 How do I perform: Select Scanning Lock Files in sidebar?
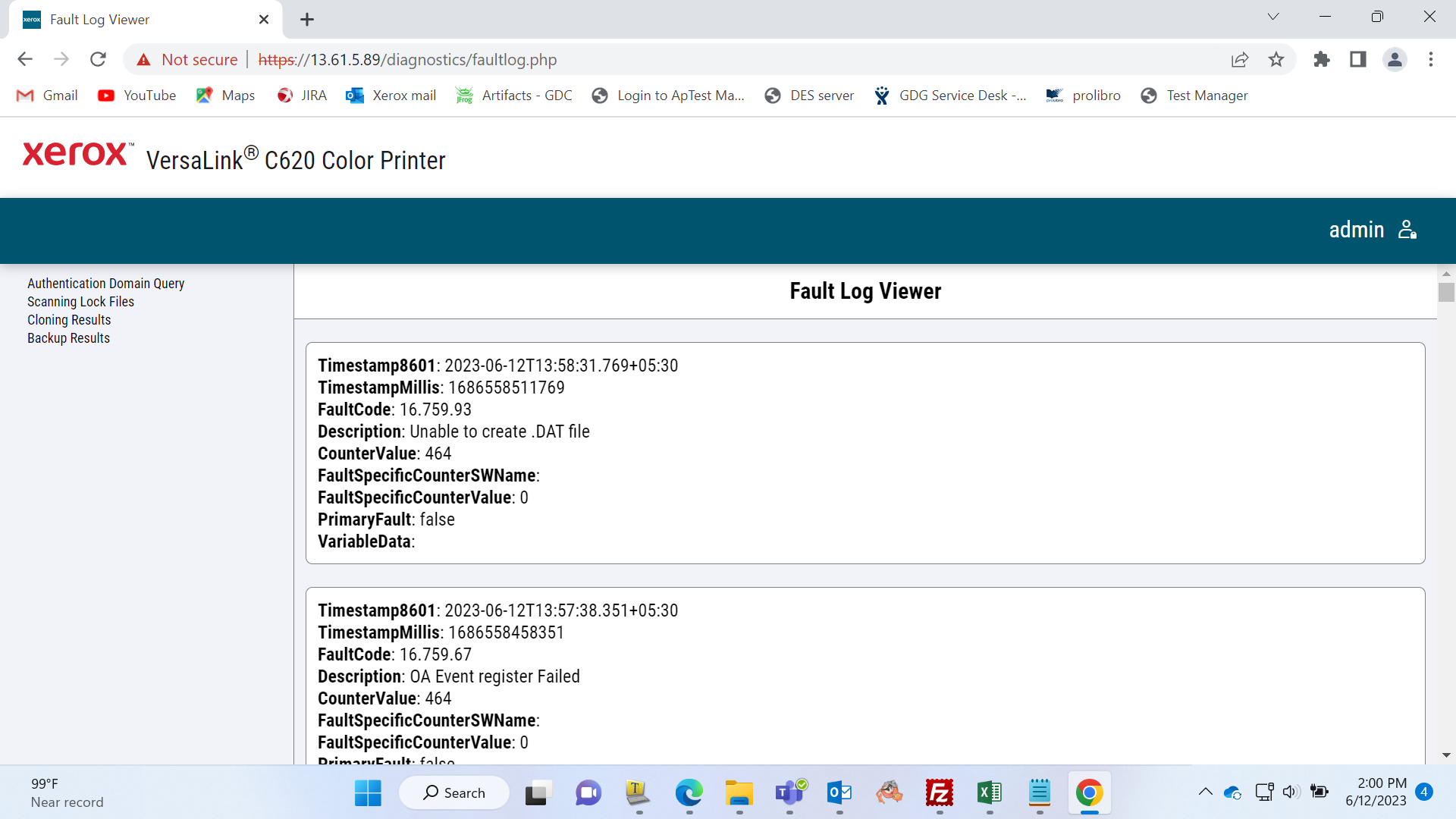pyautogui.click(x=80, y=302)
